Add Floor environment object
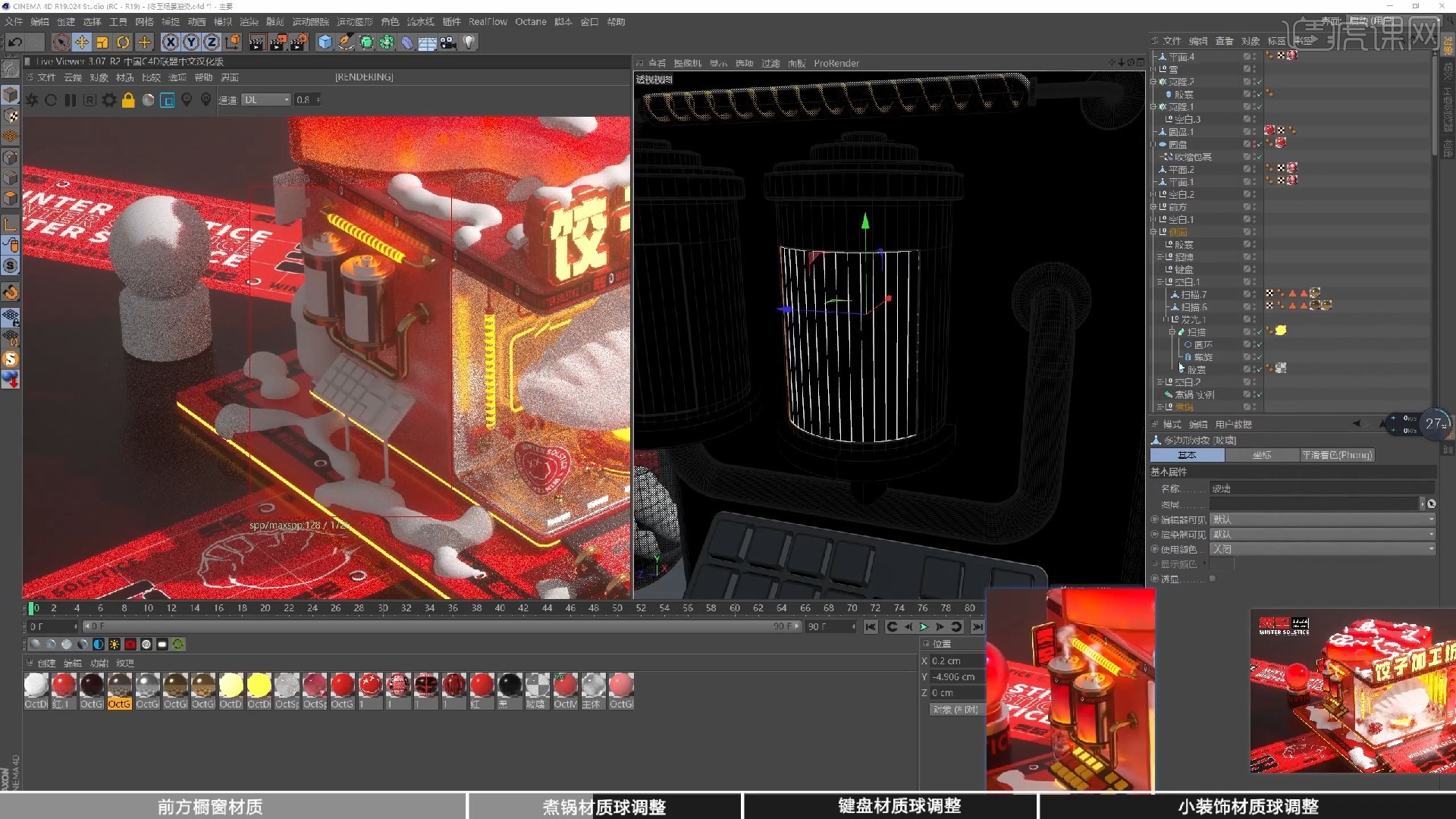The height and width of the screenshot is (819, 1456). (428, 42)
